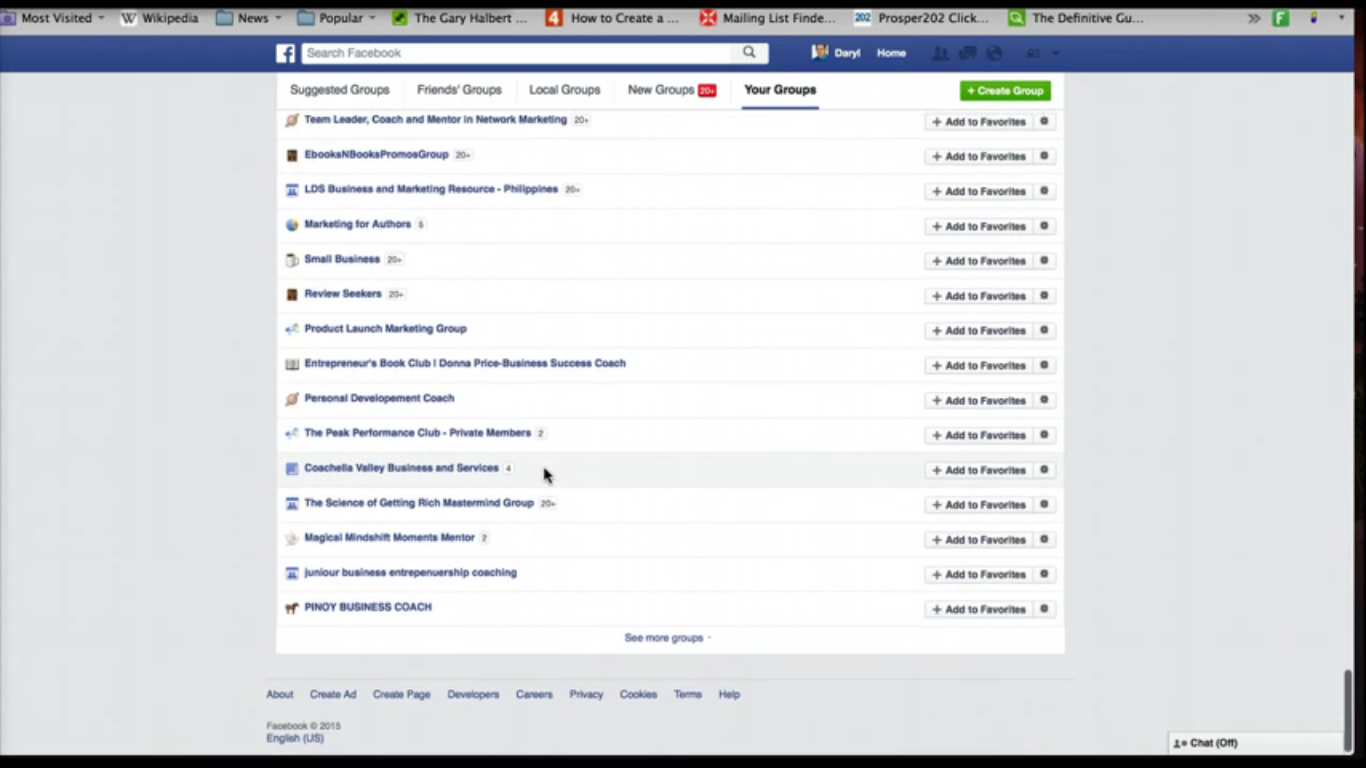Click the Marketing for Authors globe icon
Image resolution: width=1366 pixels, height=768 pixels.
[292, 225]
